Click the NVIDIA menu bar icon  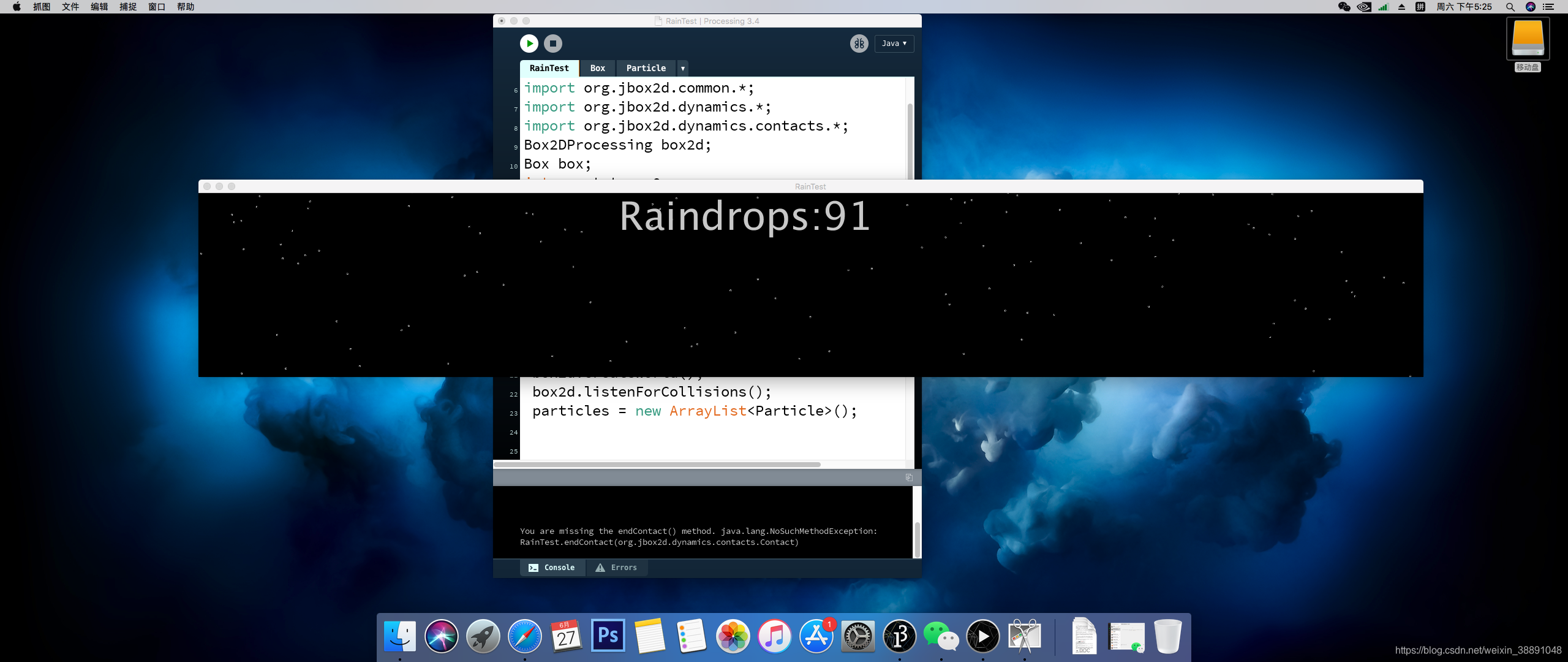click(x=1364, y=7)
